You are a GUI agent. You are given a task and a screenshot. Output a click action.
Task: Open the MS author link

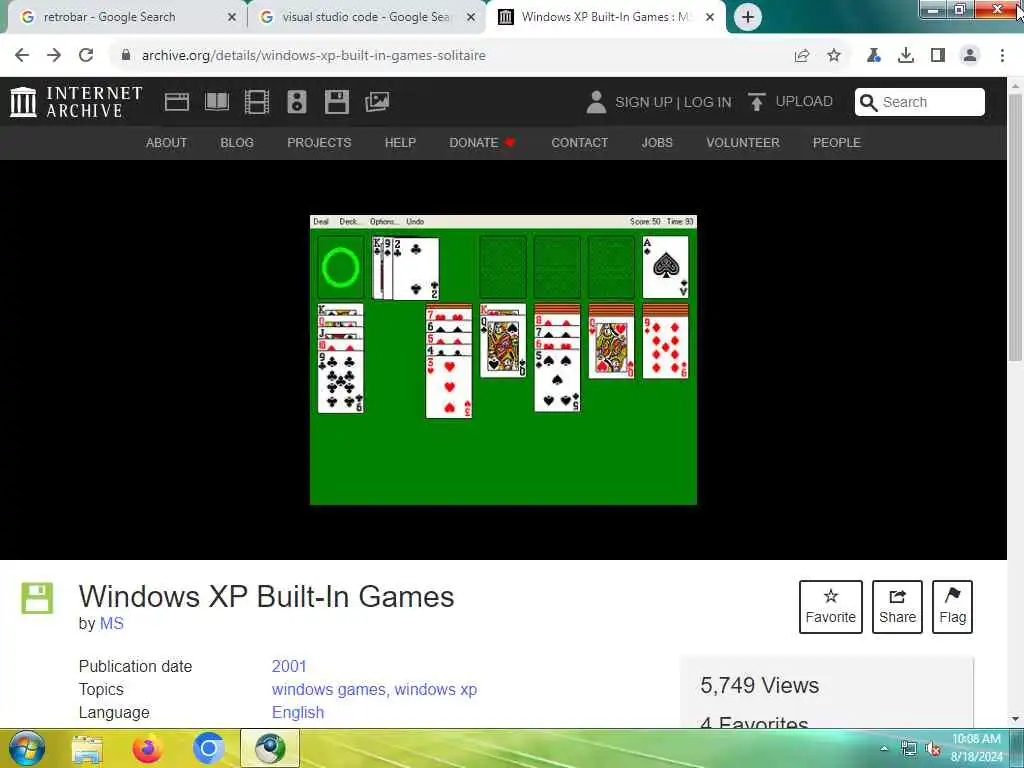[111, 624]
